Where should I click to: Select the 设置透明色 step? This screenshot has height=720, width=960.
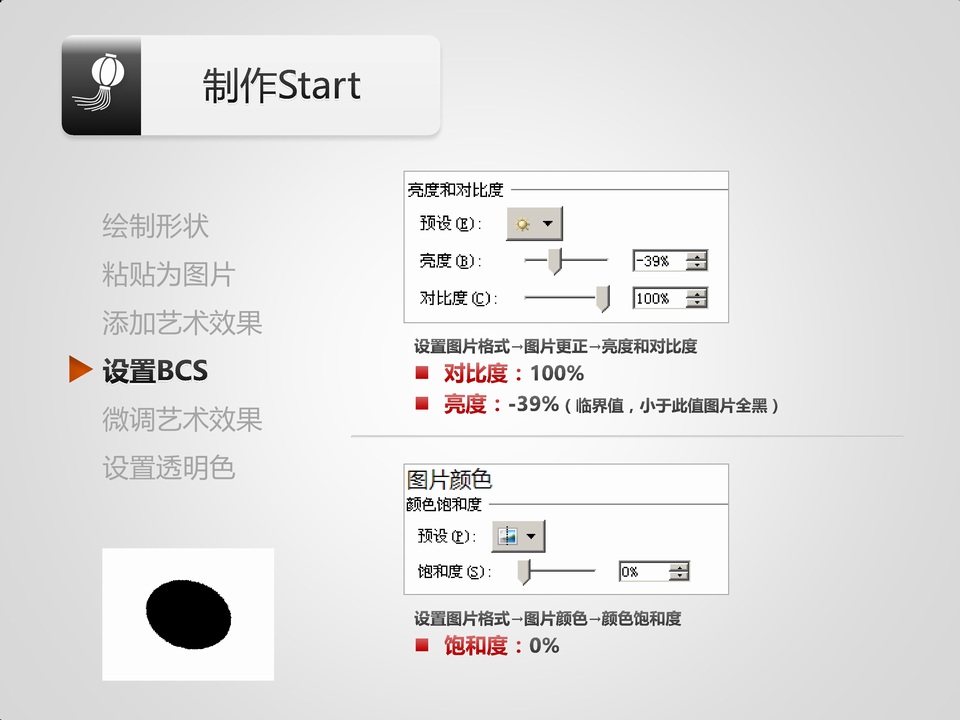point(168,468)
